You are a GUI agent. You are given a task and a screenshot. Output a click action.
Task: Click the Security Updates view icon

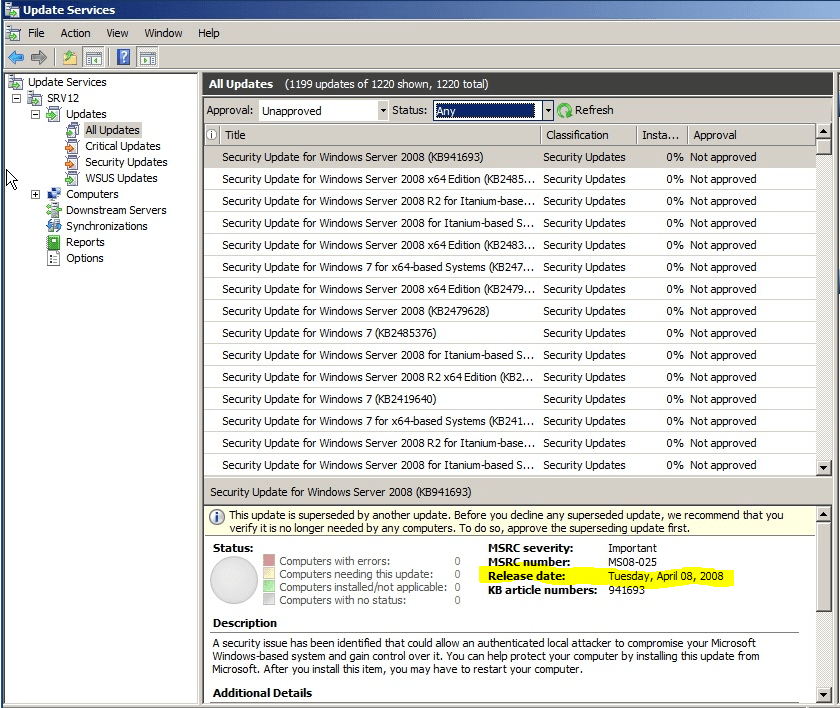pos(72,162)
